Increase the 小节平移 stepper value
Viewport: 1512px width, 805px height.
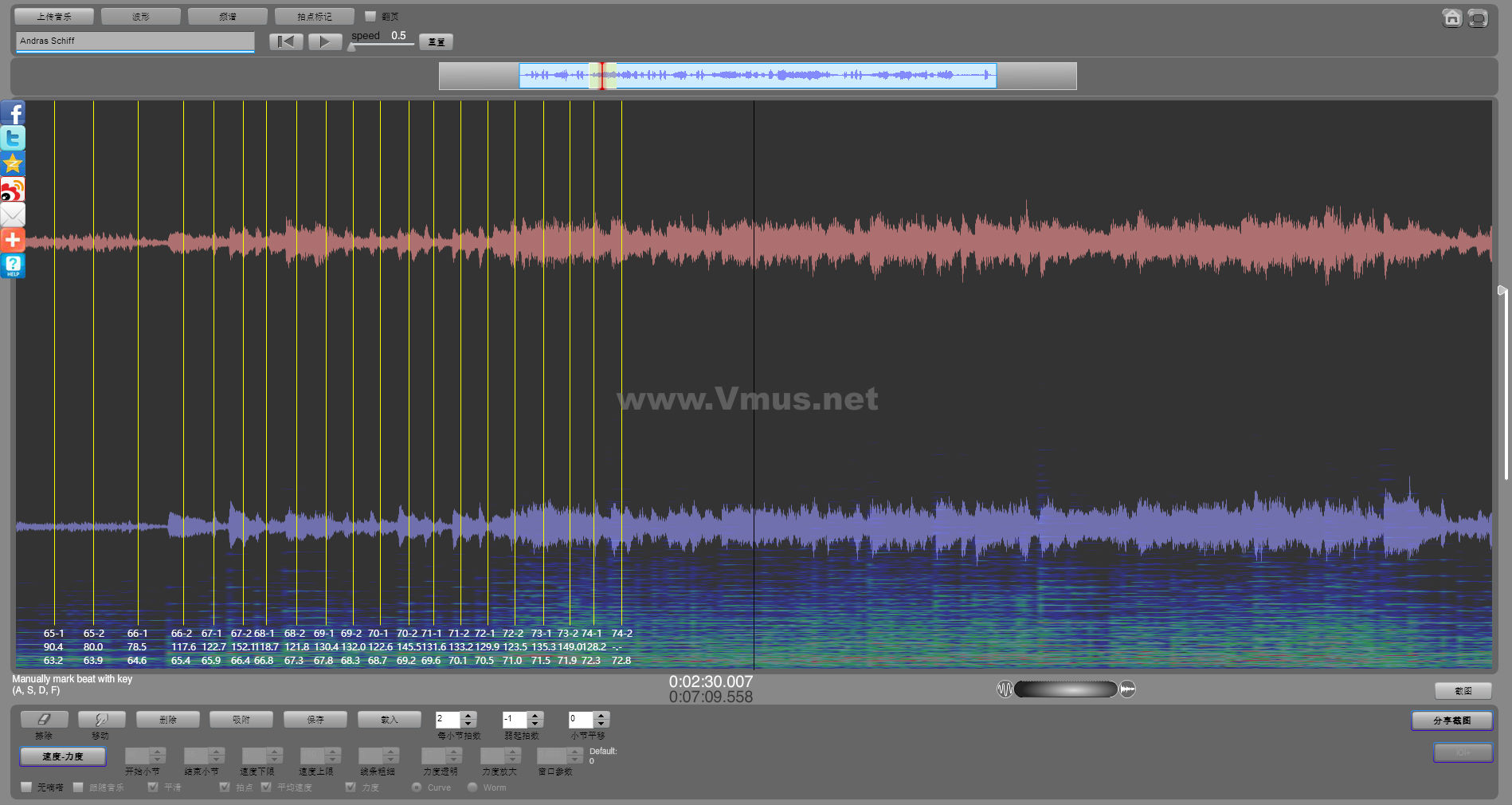(x=601, y=715)
